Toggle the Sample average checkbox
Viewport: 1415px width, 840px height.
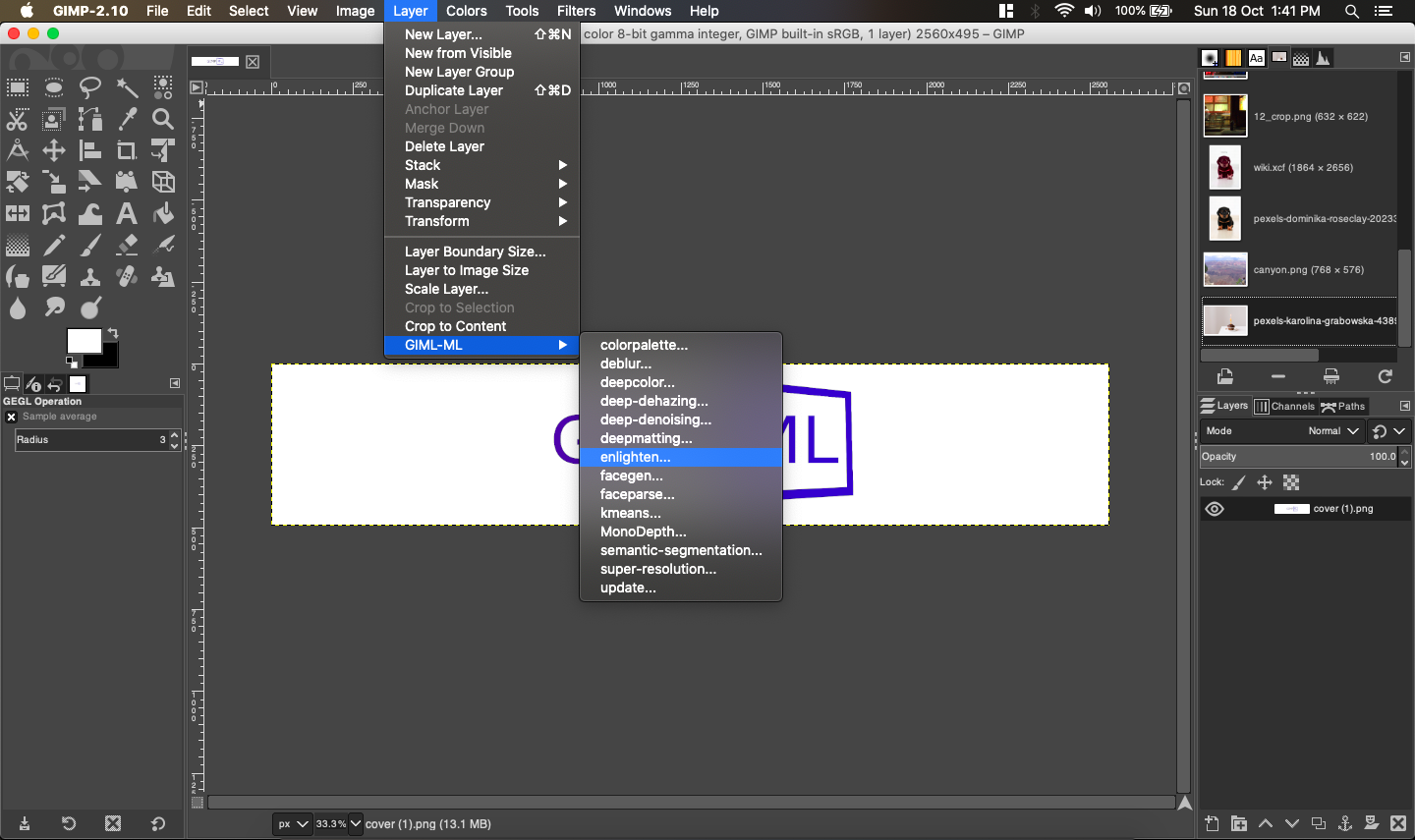click(x=12, y=417)
